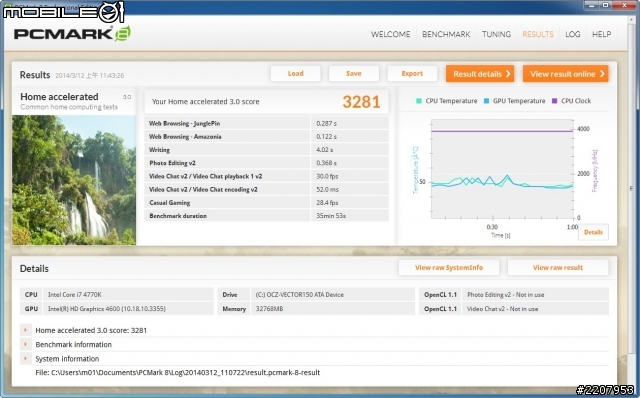Click chart Details button

[593, 232]
